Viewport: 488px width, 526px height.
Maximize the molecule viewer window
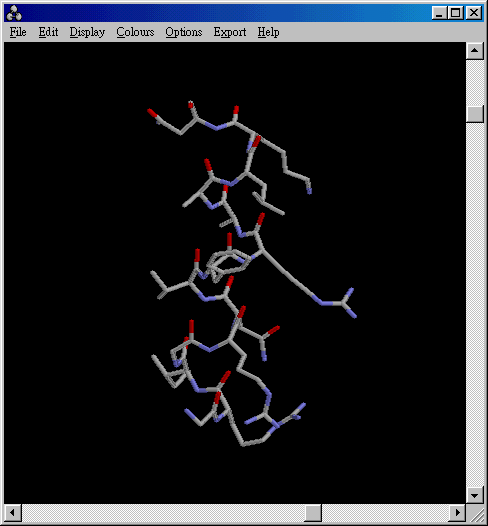(x=455, y=13)
